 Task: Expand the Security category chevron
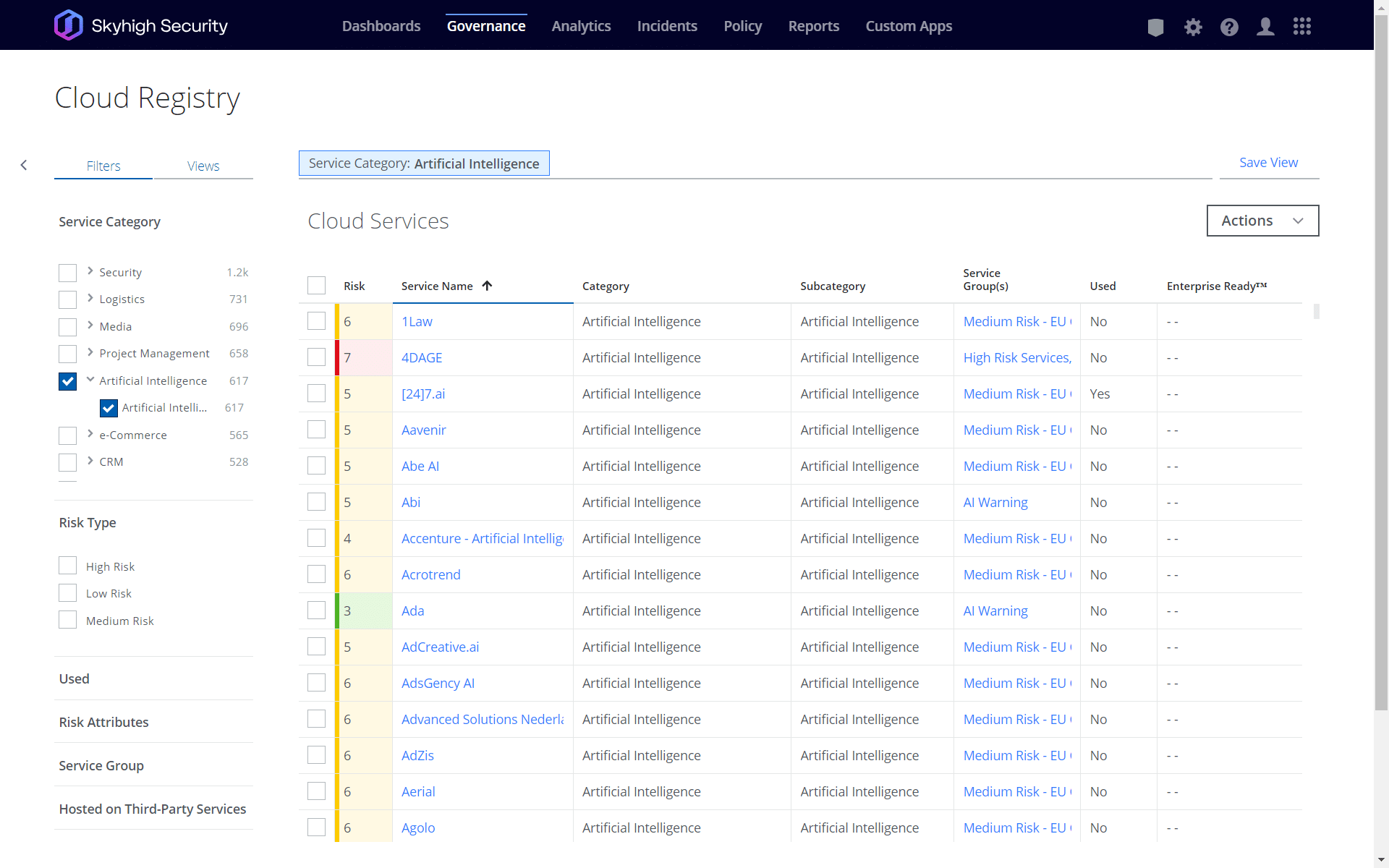click(90, 271)
